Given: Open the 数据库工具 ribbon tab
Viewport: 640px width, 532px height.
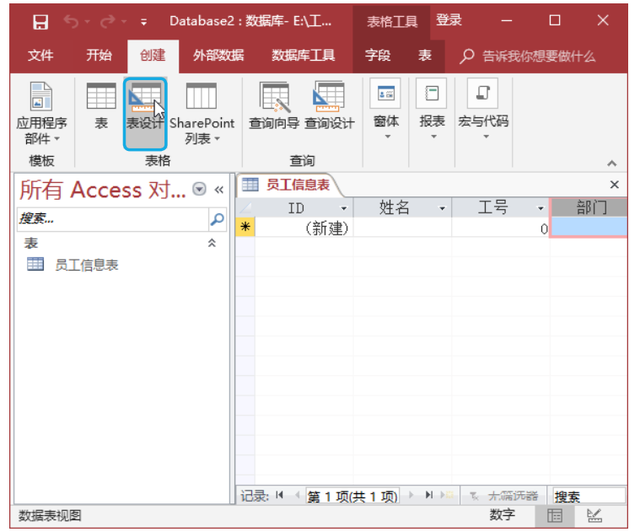Looking at the screenshot, I should pyautogui.click(x=303, y=55).
